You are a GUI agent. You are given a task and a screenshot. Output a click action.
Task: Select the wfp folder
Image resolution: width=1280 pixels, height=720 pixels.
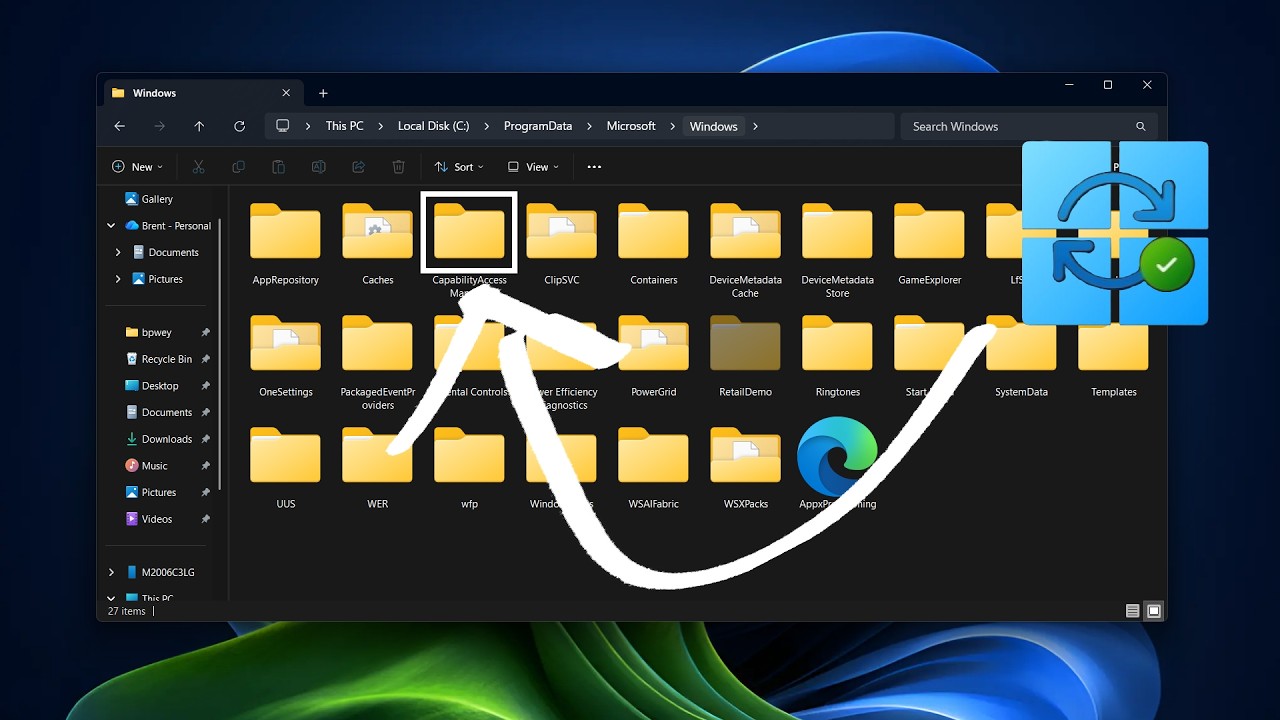pos(469,468)
